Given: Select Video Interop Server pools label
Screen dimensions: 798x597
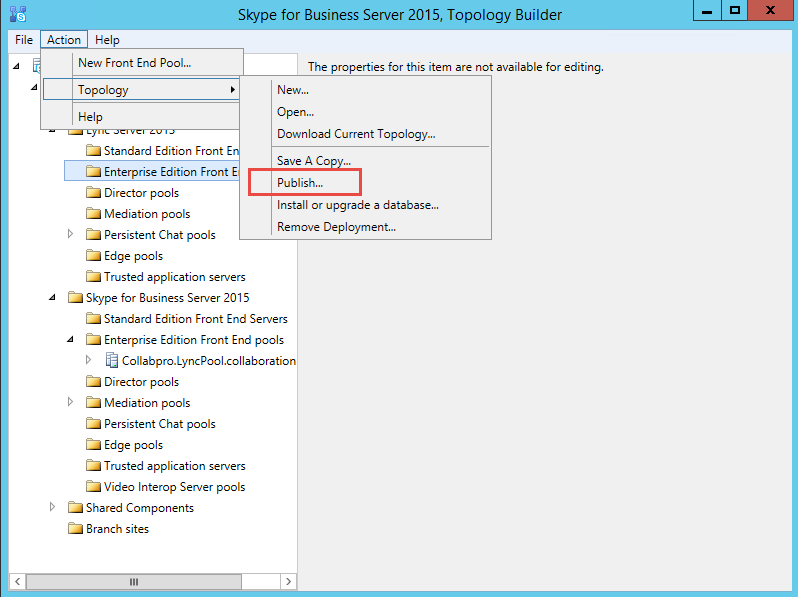Looking at the screenshot, I should 175,487.
